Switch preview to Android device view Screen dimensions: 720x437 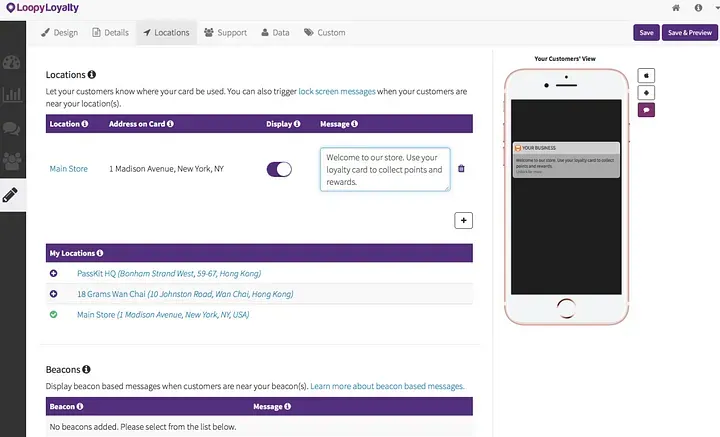pyautogui.click(x=646, y=93)
